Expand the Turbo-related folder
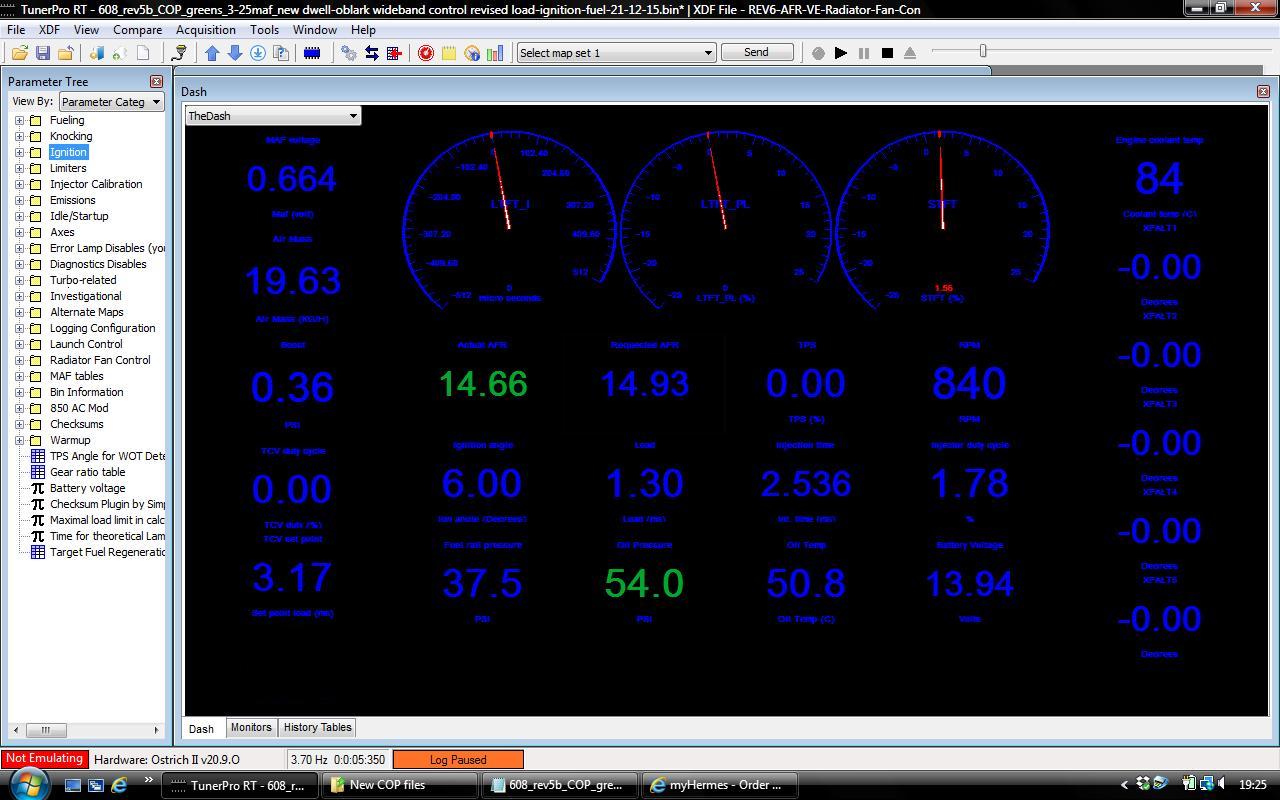The width and height of the screenshot is (1280, 800). point(19,280)
